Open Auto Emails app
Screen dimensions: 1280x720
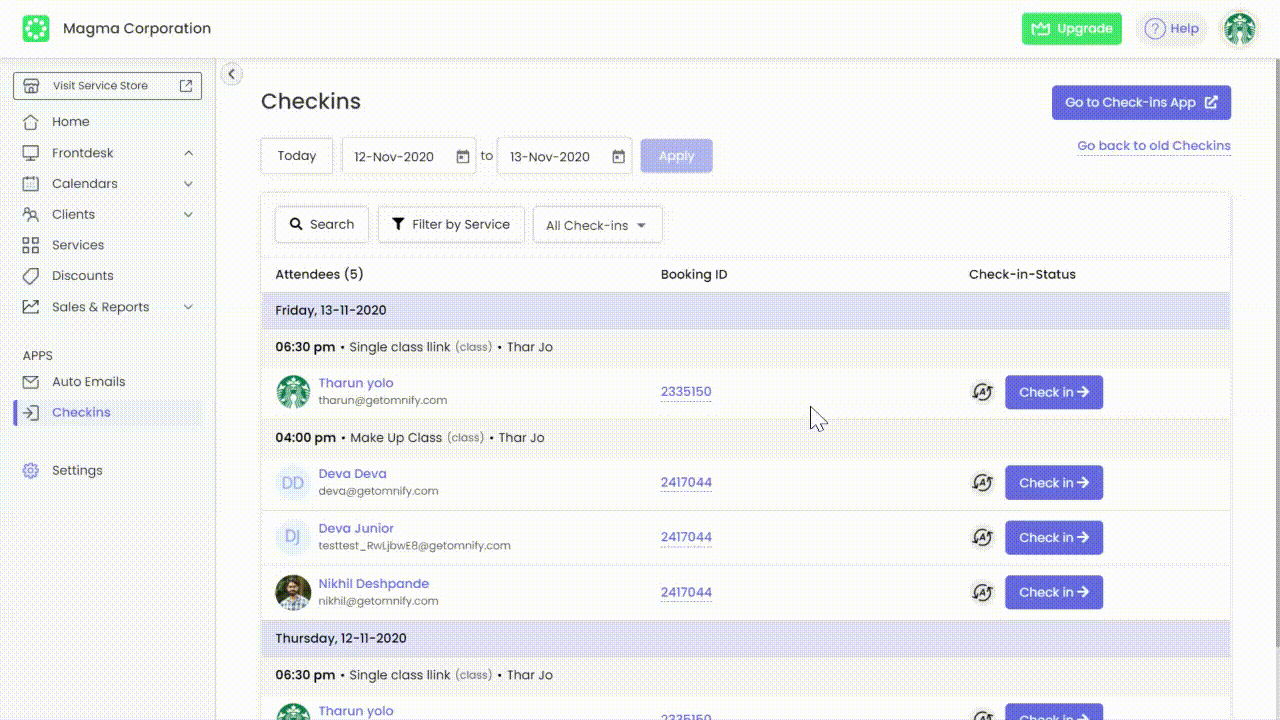click(89, 382)
